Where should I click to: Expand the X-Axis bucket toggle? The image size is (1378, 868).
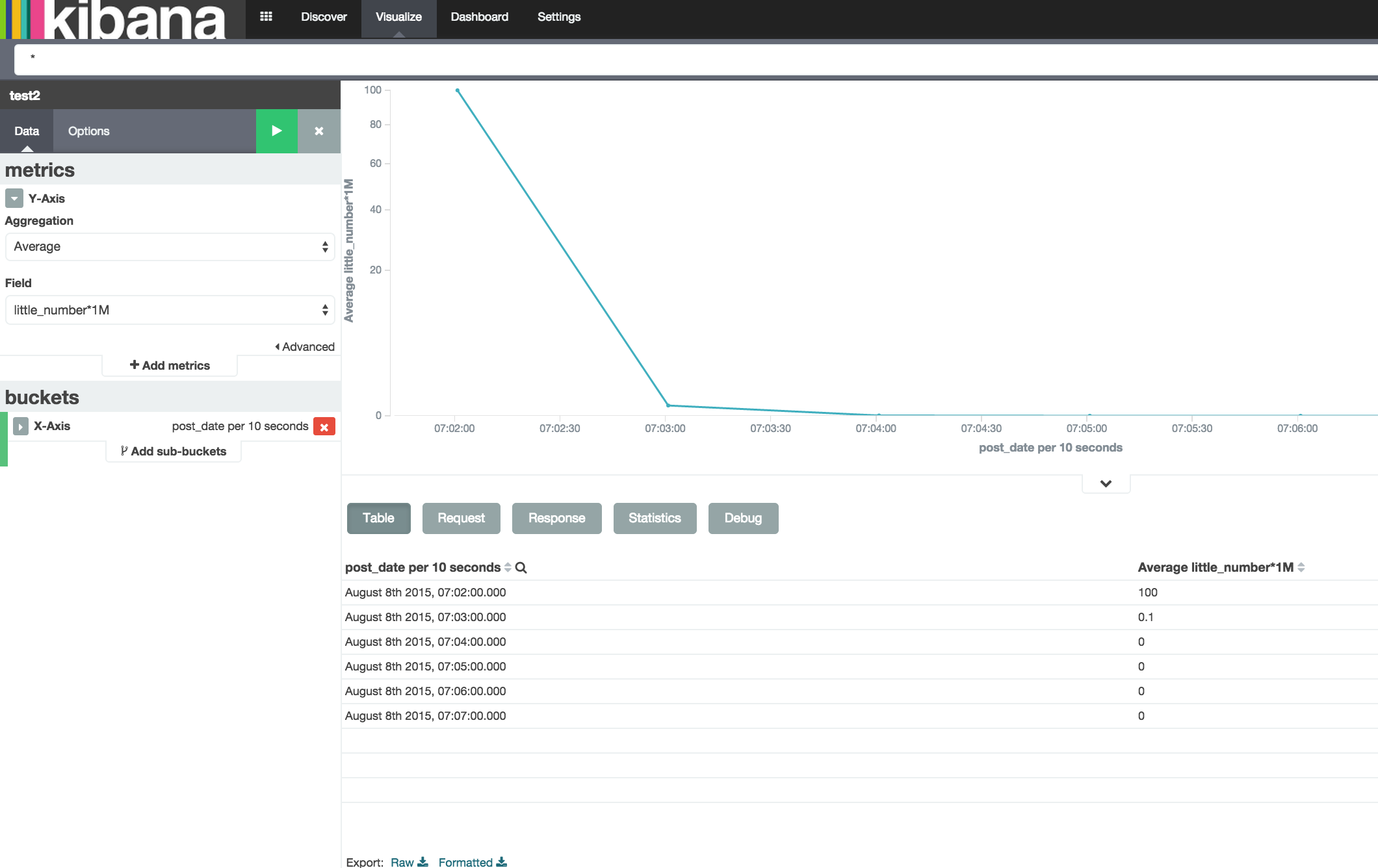20,426
